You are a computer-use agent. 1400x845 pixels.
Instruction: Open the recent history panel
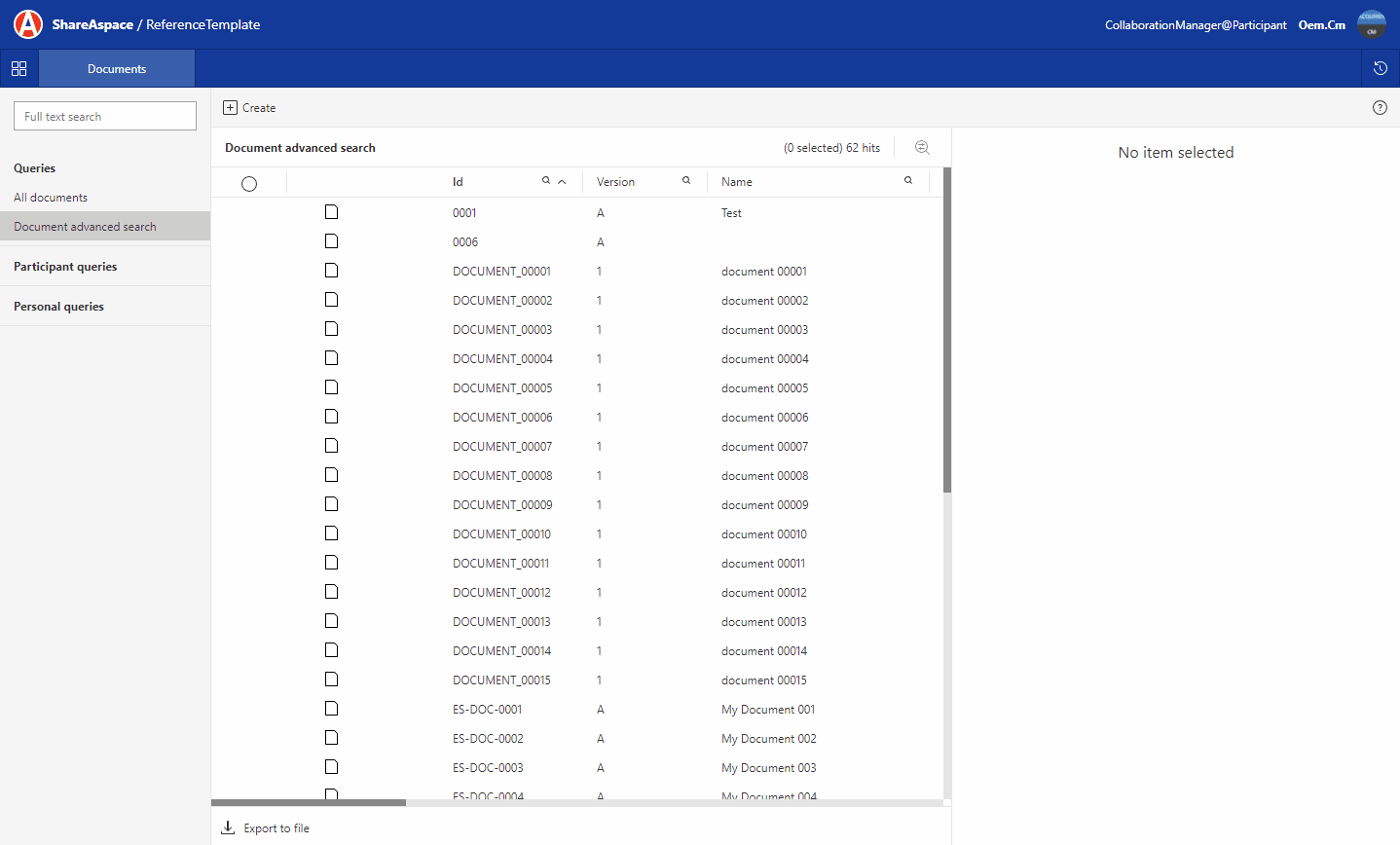click(x=1380, y=68)
